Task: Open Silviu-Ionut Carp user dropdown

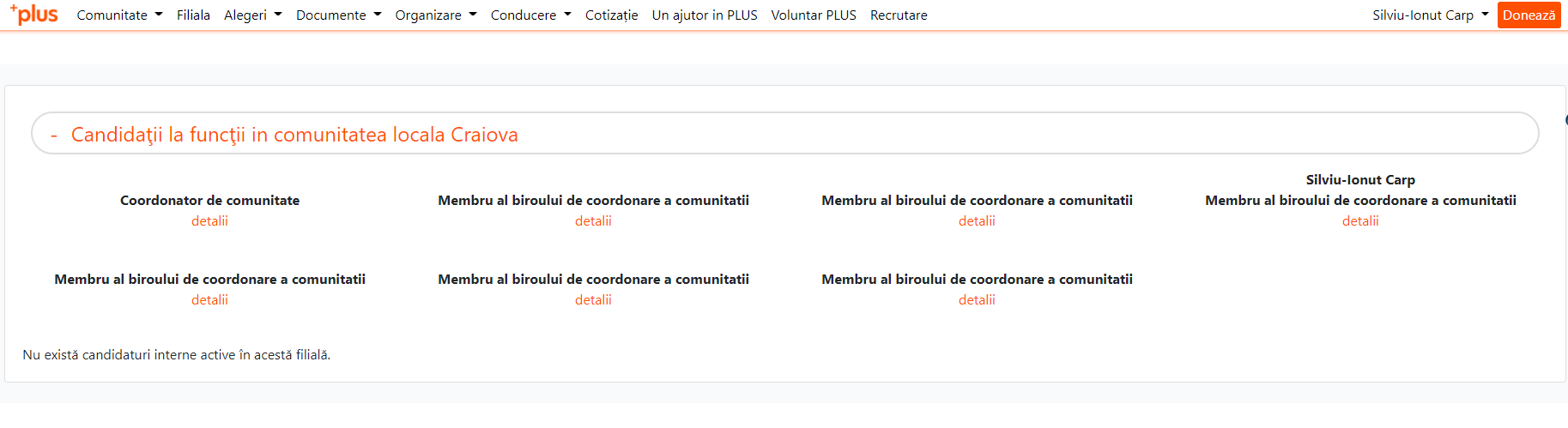Action: pyautogui.click(x=1430, y=15)
